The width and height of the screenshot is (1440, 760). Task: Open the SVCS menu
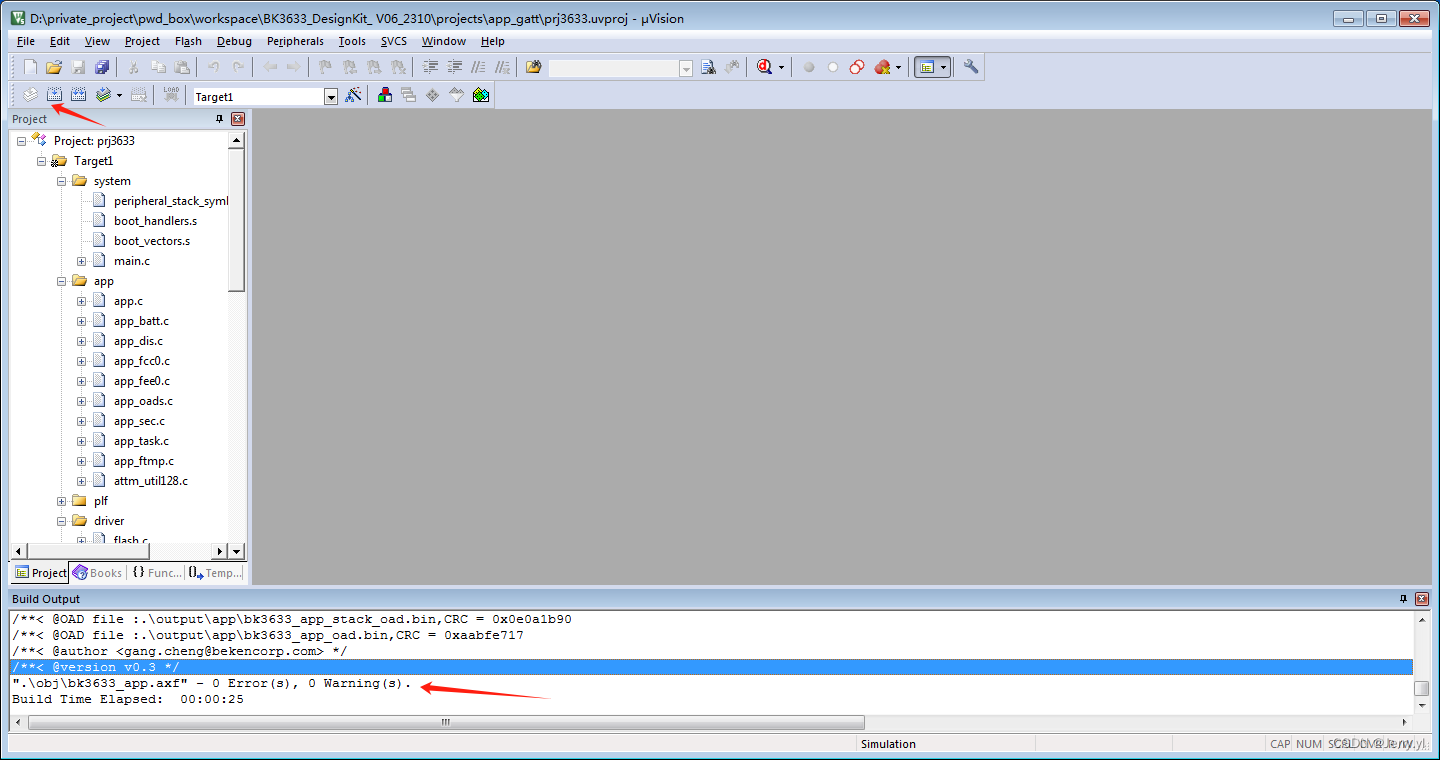tap(394, 41)
